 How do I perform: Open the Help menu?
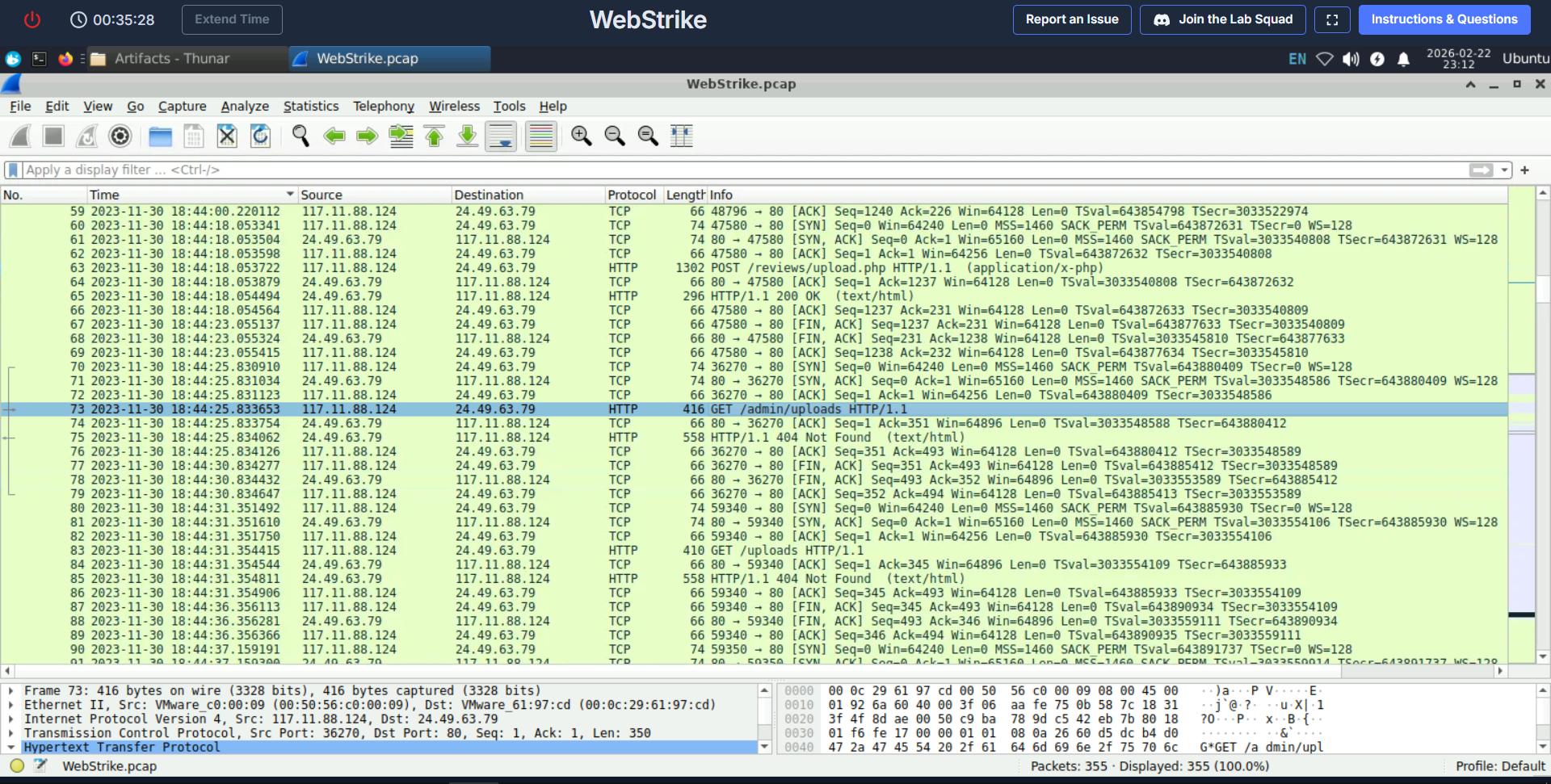pos(553,107)
